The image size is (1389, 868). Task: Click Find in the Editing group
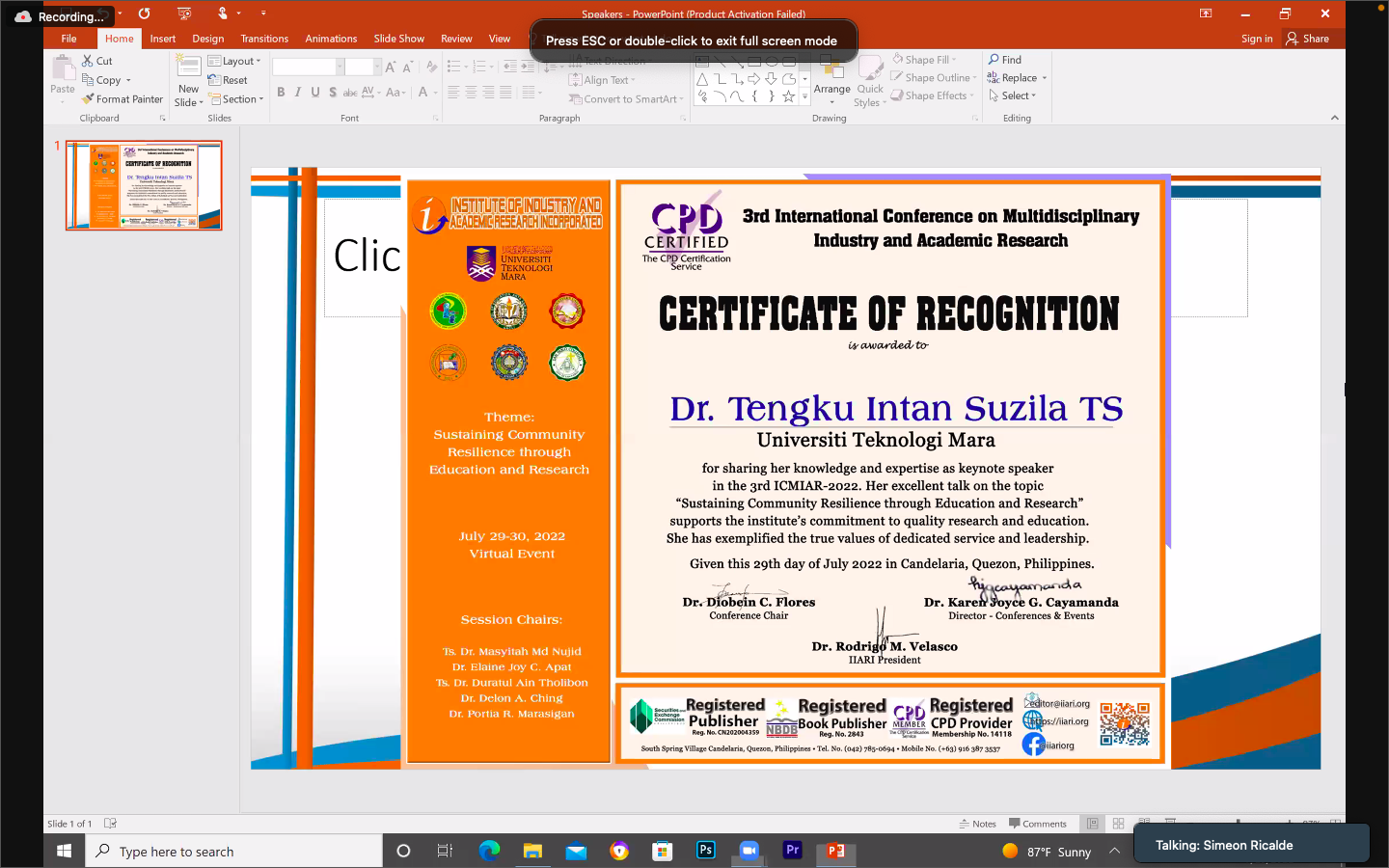tap(1004, 60)
